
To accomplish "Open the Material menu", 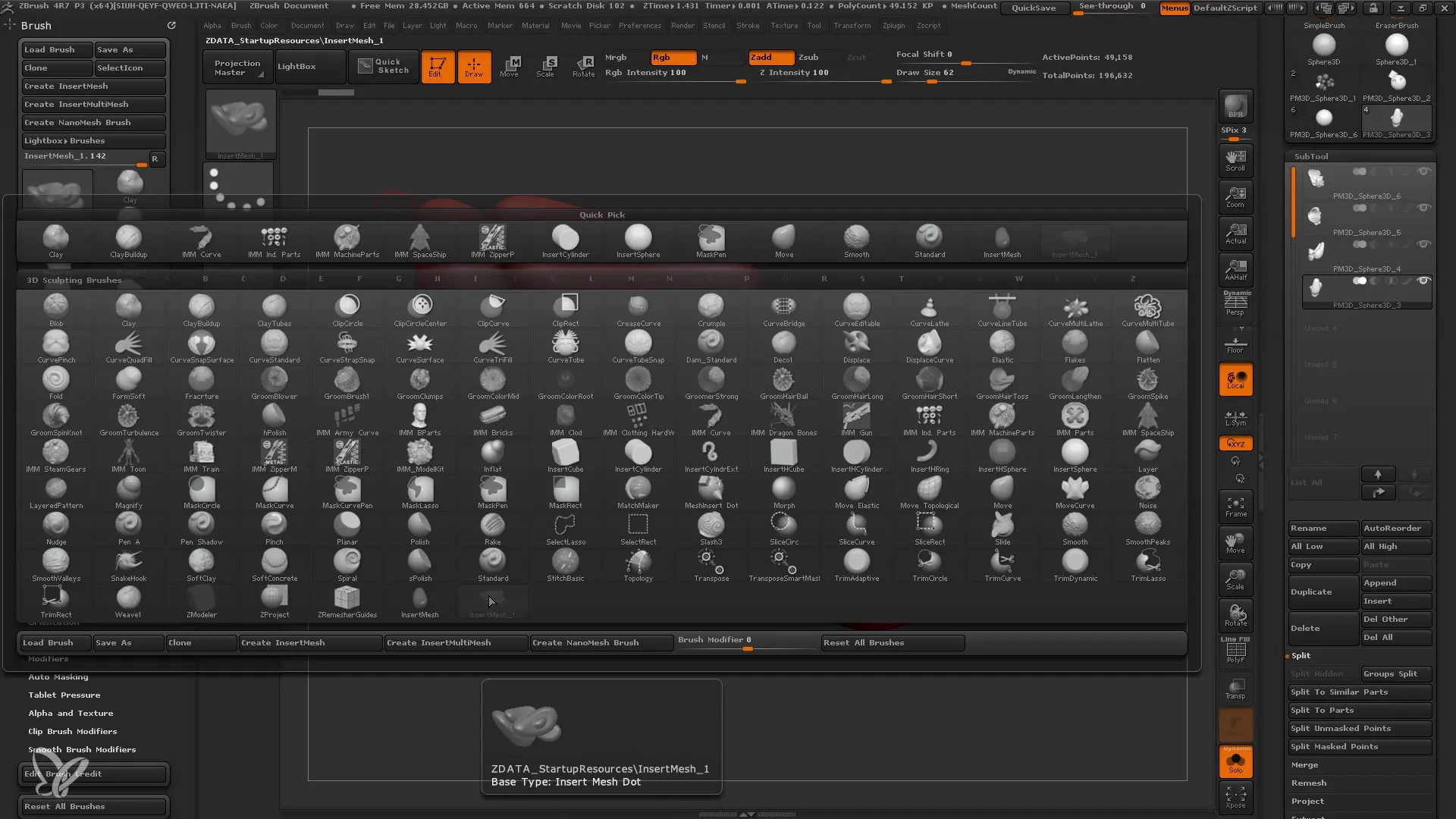I will [535, 26].
